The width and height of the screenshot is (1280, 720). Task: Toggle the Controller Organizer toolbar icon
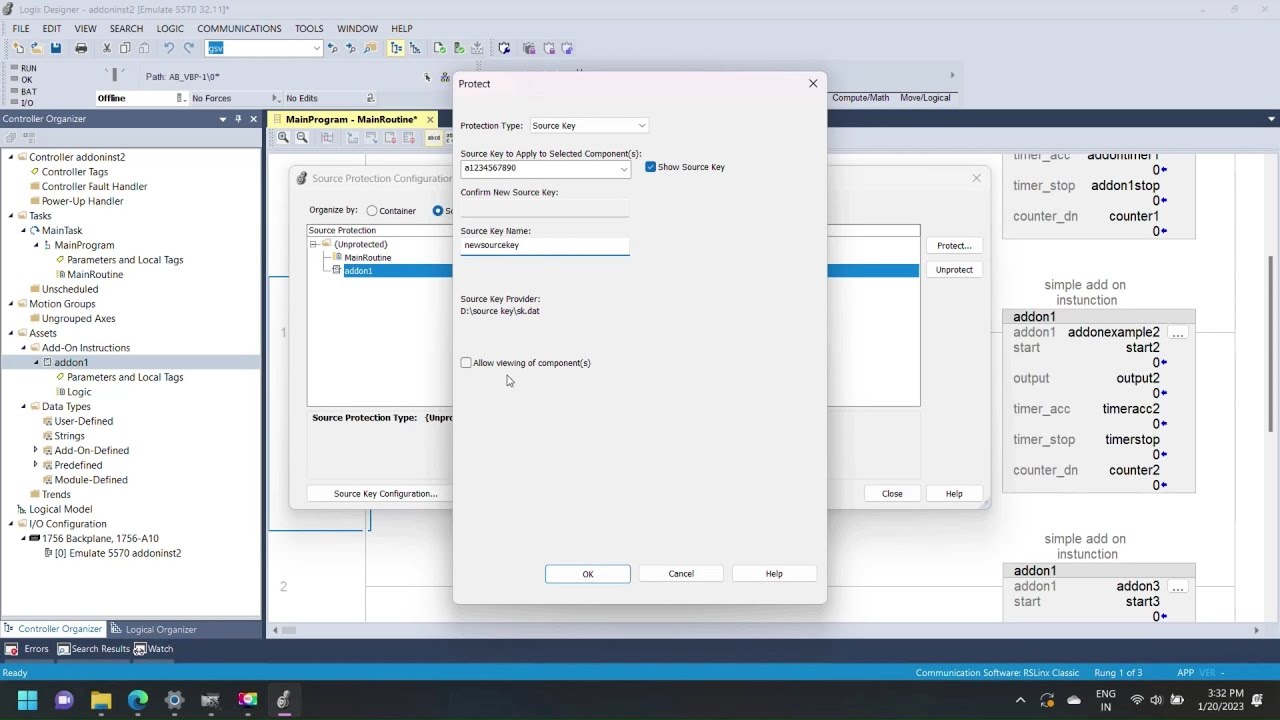tap(397, 48)
